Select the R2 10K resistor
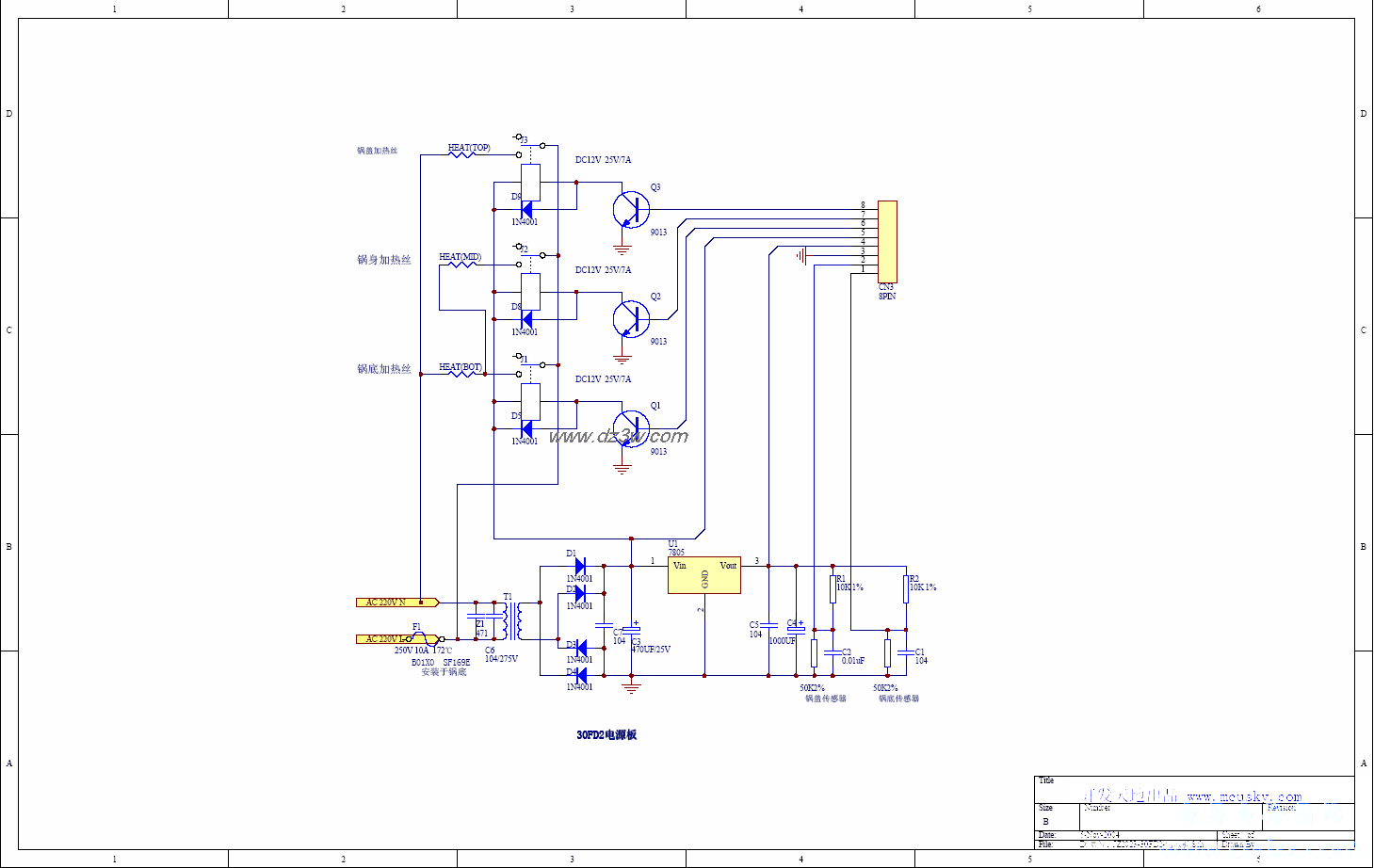 tap(905, 589)
